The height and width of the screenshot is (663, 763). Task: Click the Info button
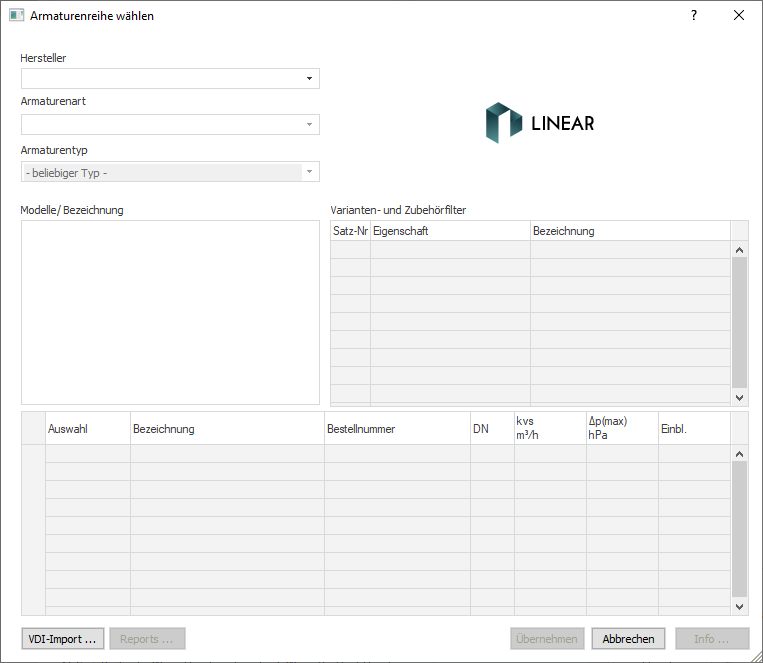click(711, 639)
